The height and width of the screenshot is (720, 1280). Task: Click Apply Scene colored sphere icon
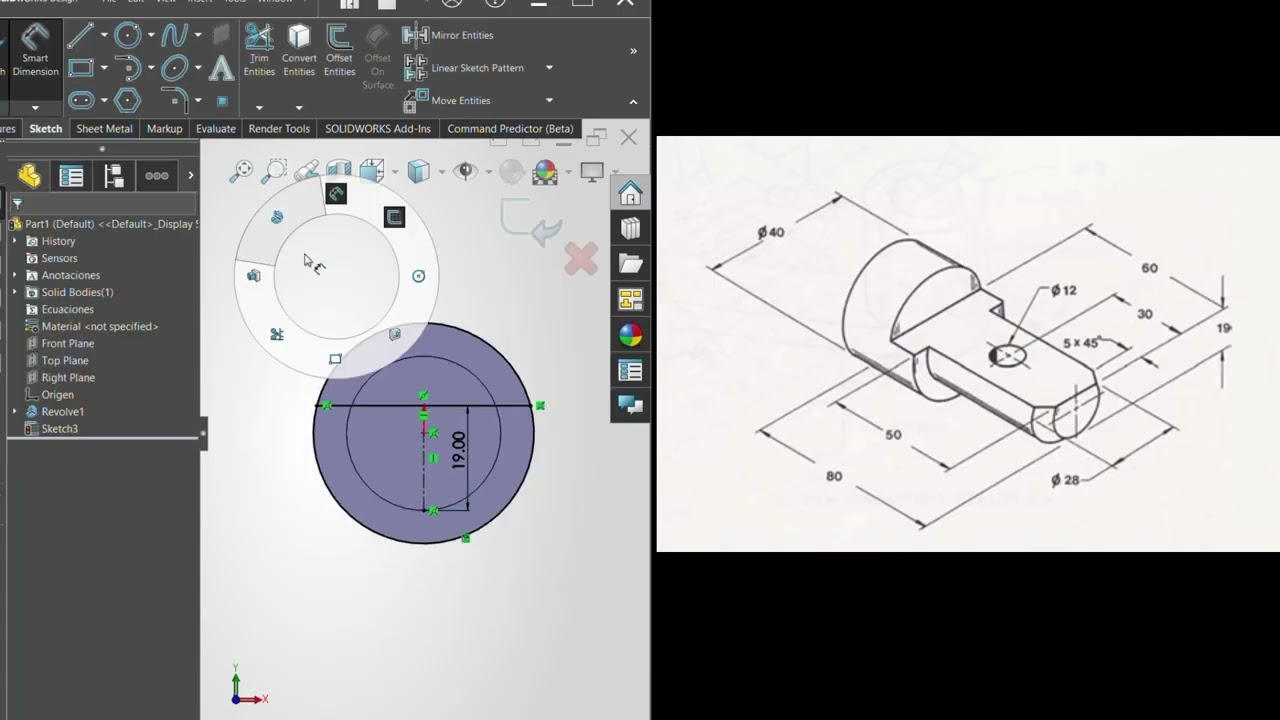pos(545,171)
